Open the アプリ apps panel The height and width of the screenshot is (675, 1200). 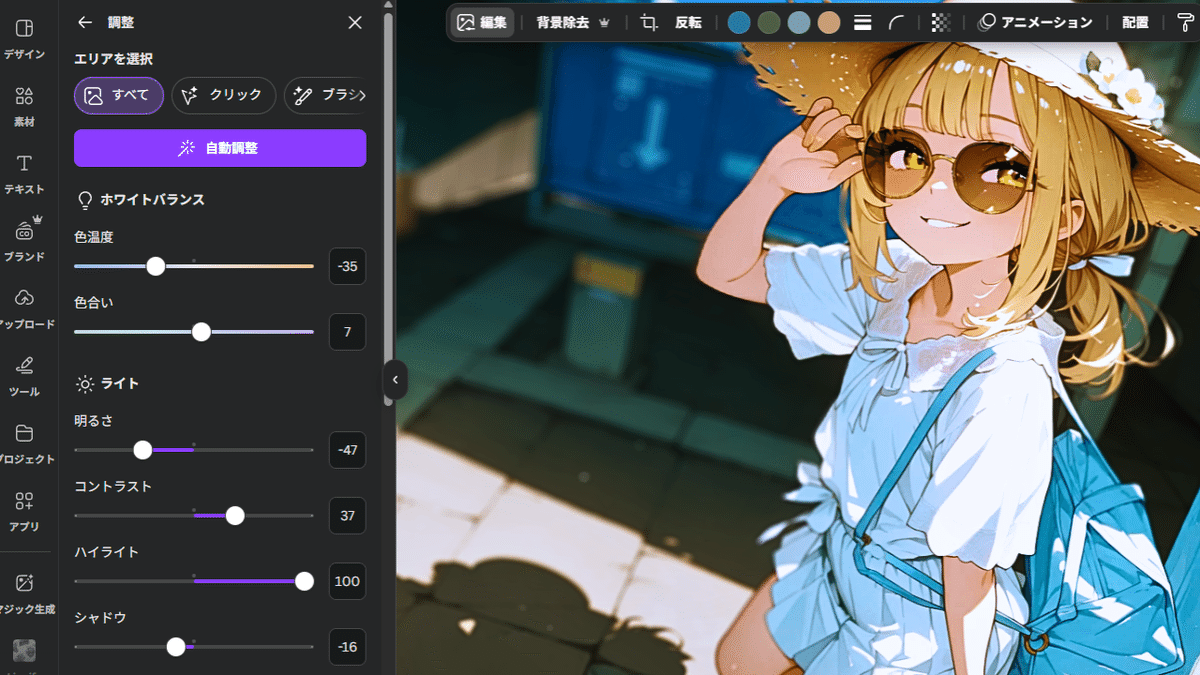tap(24, 510)
